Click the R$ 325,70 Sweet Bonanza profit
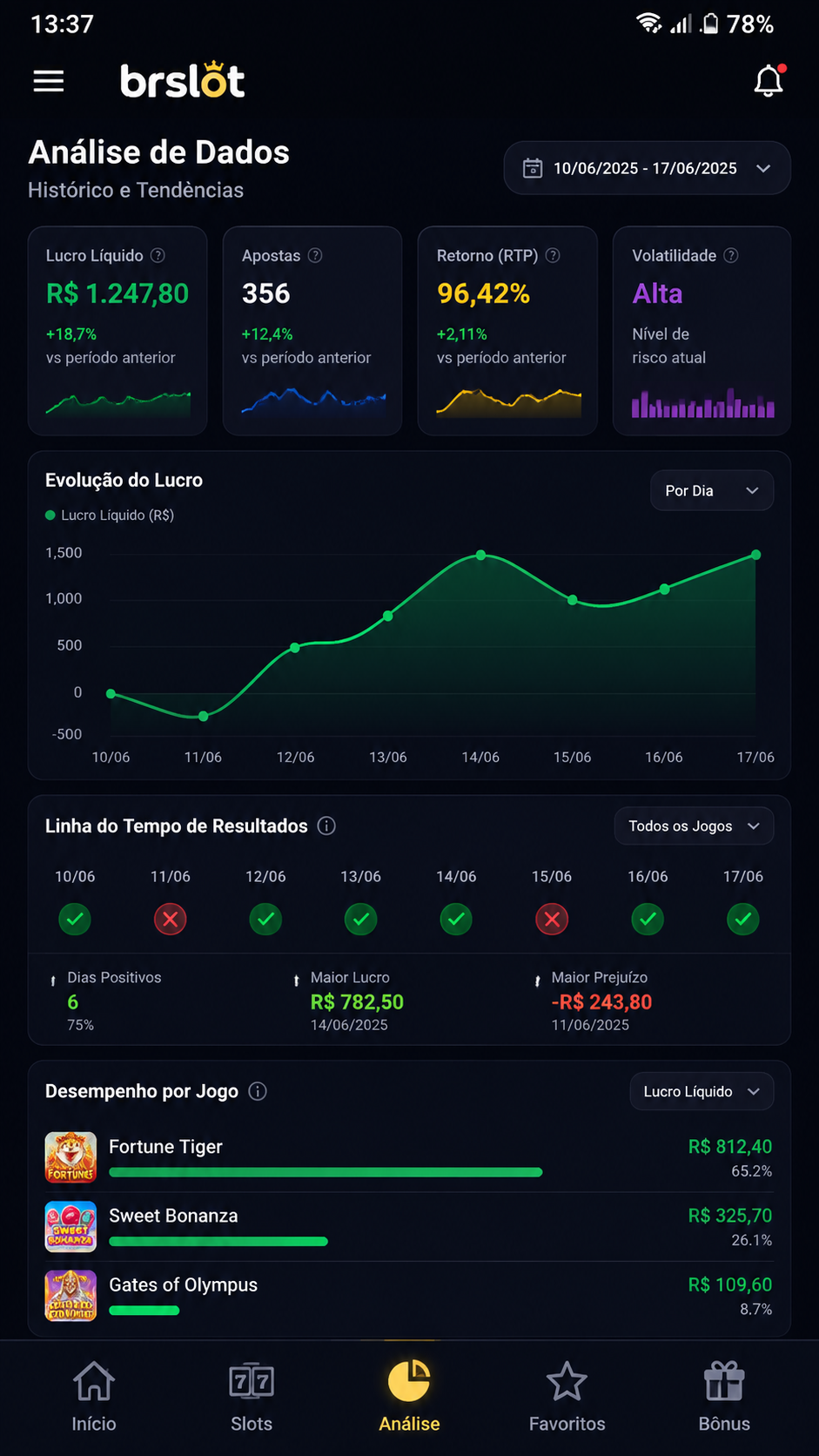Viewport: 819px width, 1456px height. [x=730, y=1216]
